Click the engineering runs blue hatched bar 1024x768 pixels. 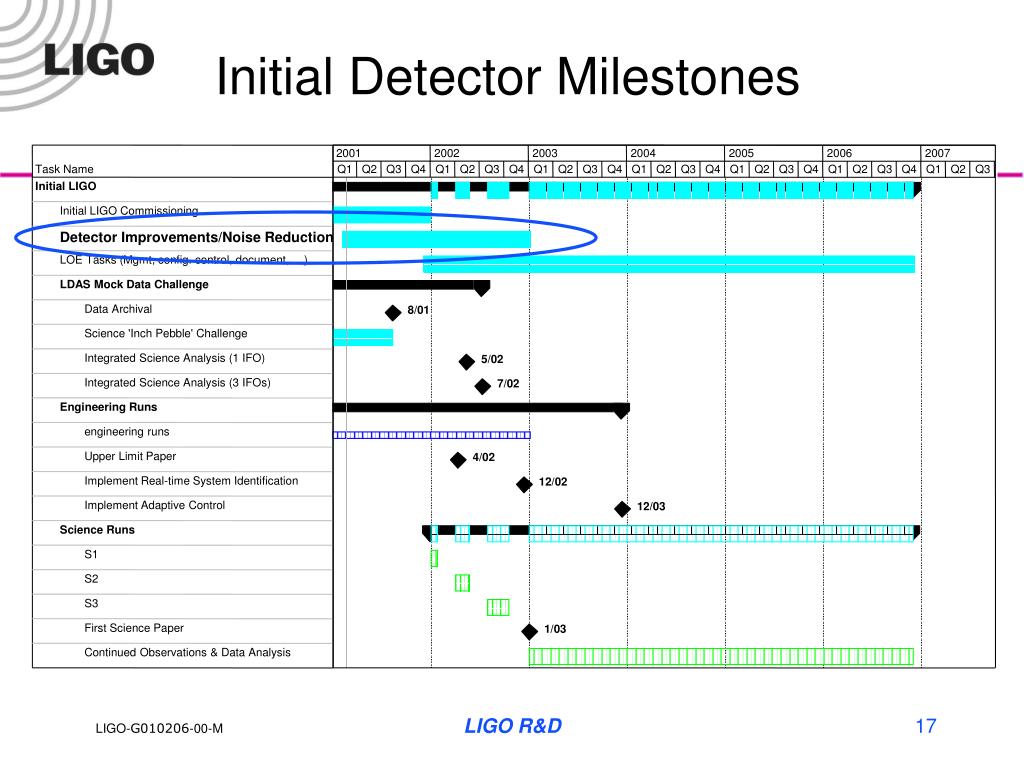pyautogui.click(x=432, y=435)
